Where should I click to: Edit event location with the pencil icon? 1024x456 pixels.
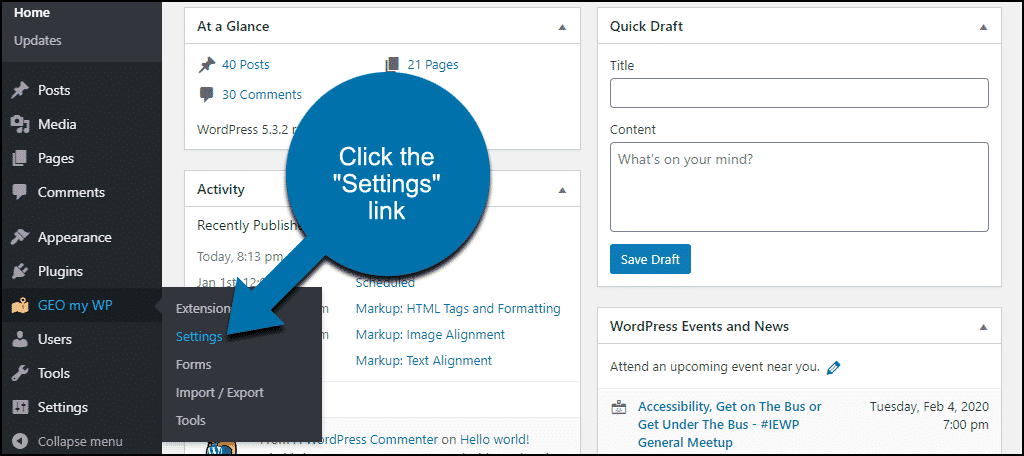[833, 367]
